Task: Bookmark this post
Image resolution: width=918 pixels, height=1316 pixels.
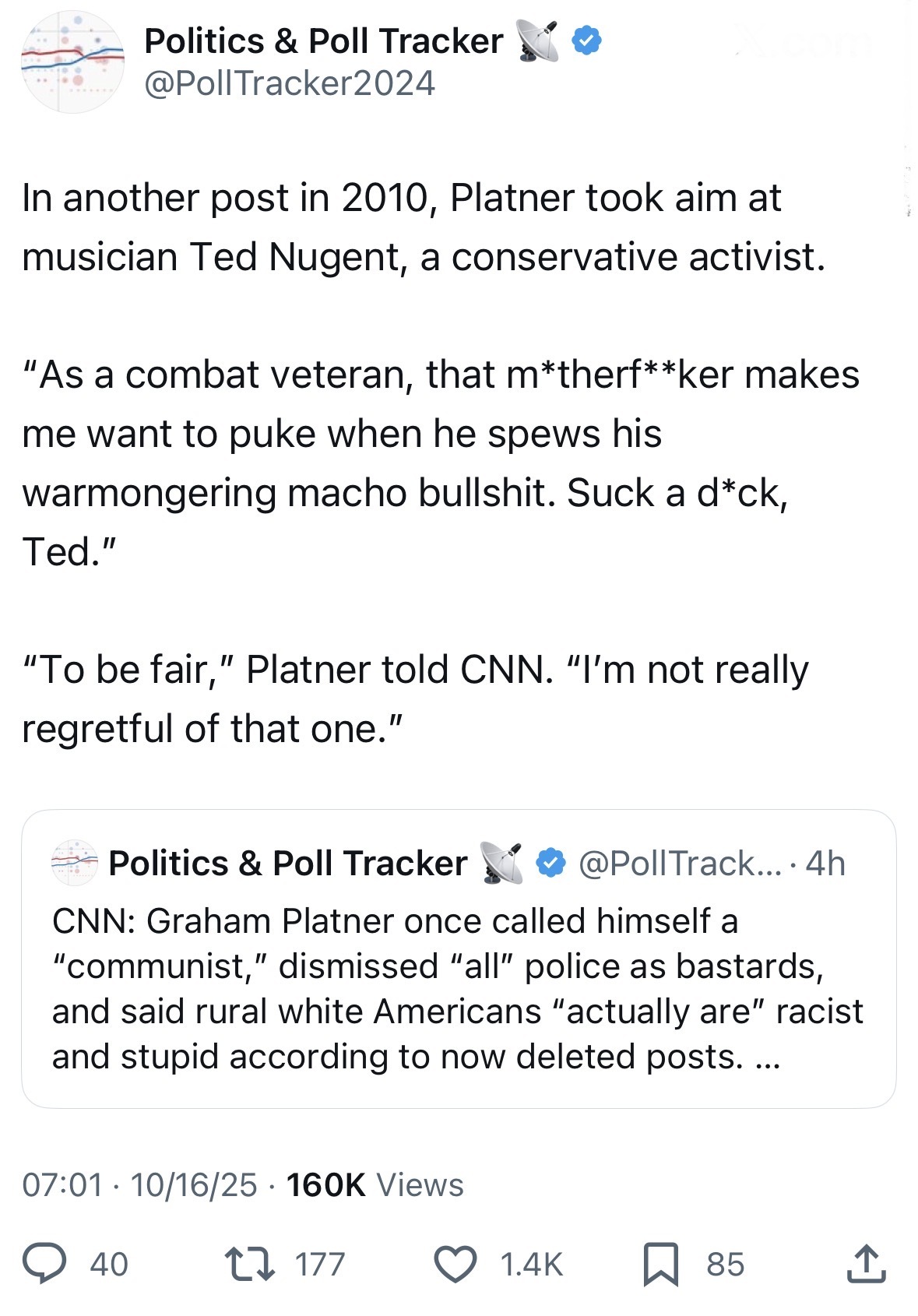Action: pos(660,1263)
